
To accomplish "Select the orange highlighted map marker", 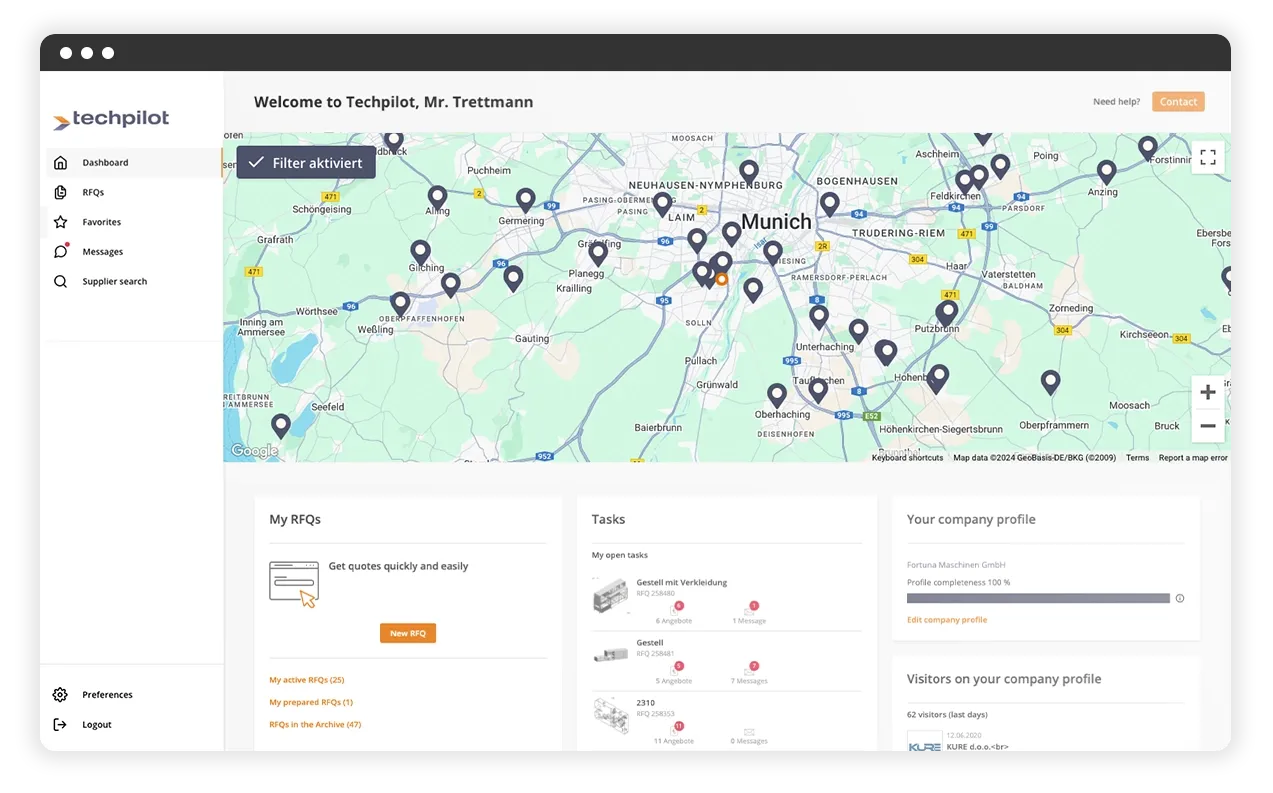I will point(721,279).
